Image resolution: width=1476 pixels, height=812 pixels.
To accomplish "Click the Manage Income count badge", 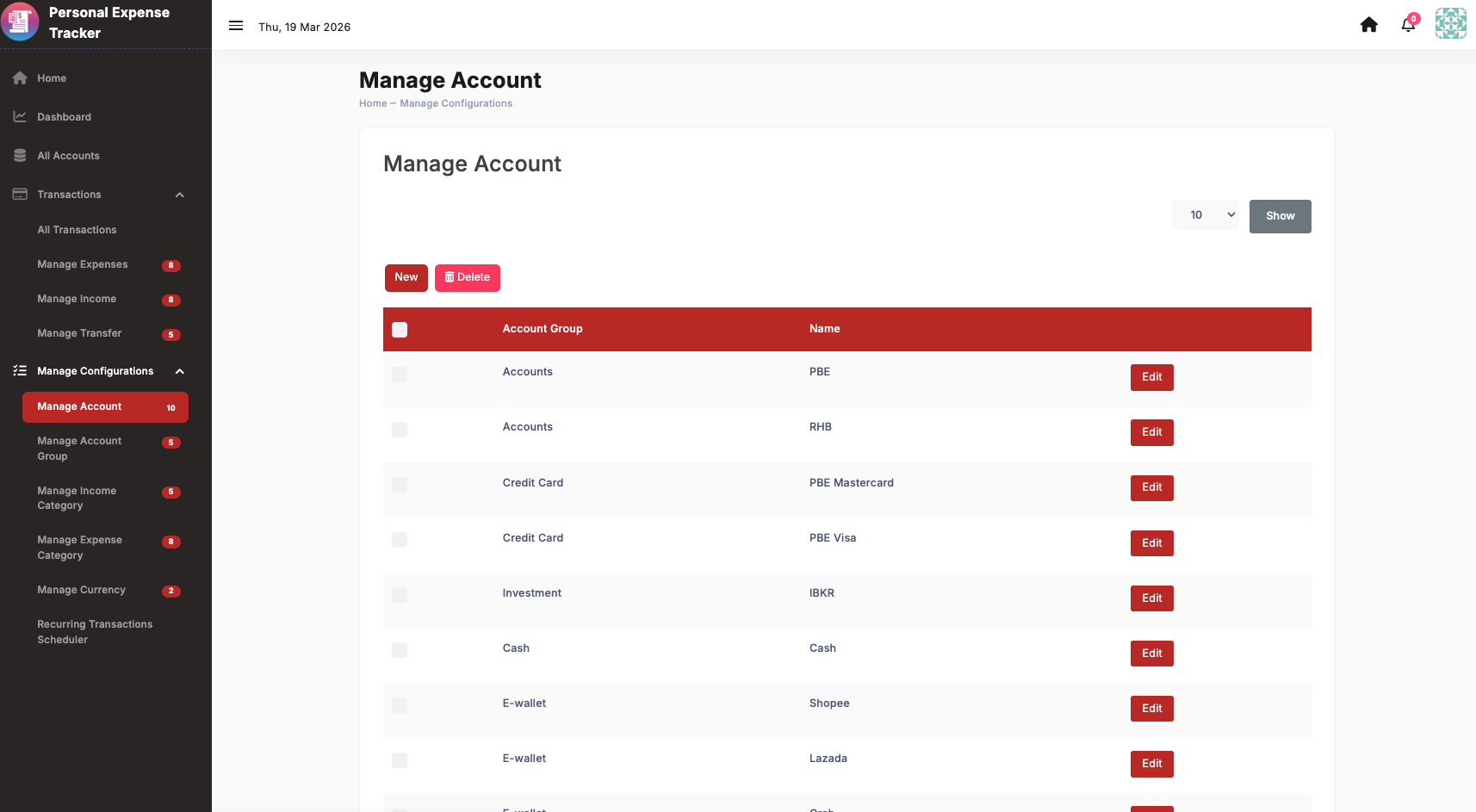I will [x=171, y=300].
